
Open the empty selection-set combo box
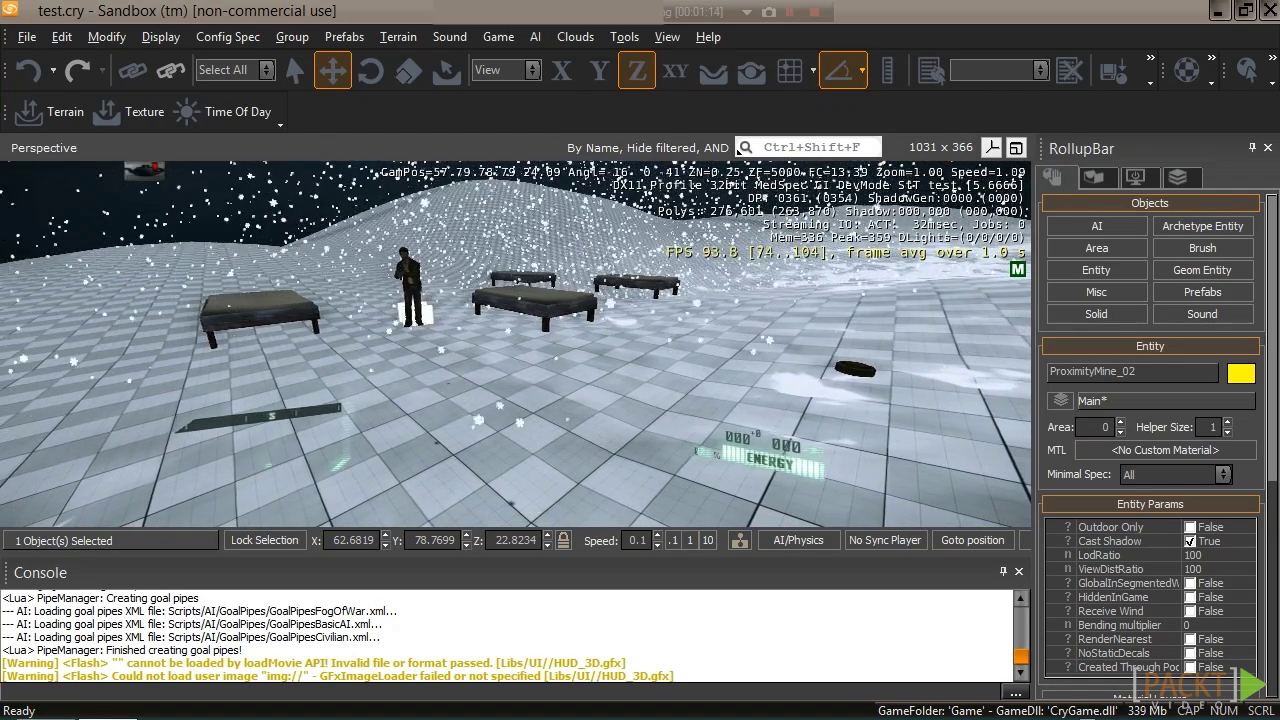click(999, 70)
